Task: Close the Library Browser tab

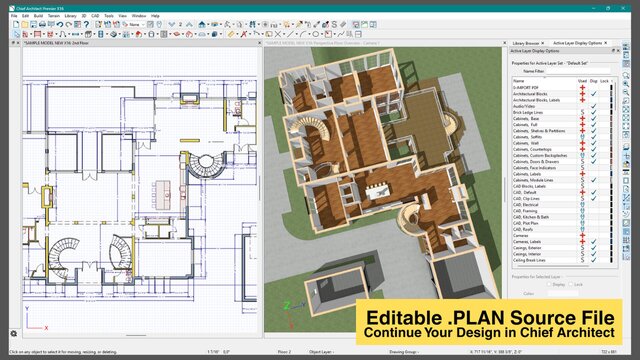Action: click(x=542, y=43)
